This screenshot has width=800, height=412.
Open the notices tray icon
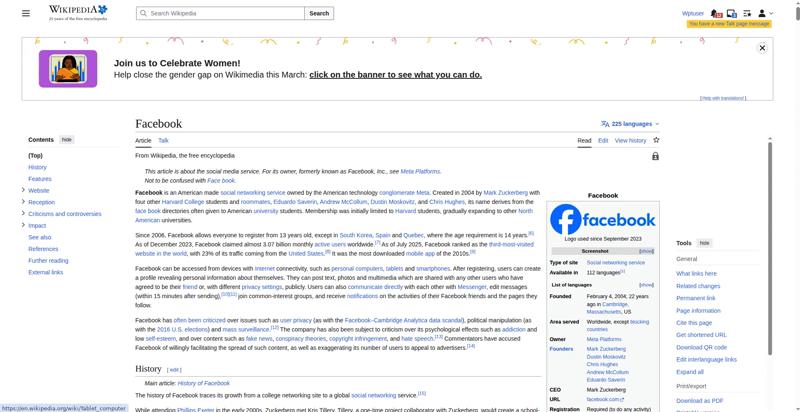(x=732, y=13)
